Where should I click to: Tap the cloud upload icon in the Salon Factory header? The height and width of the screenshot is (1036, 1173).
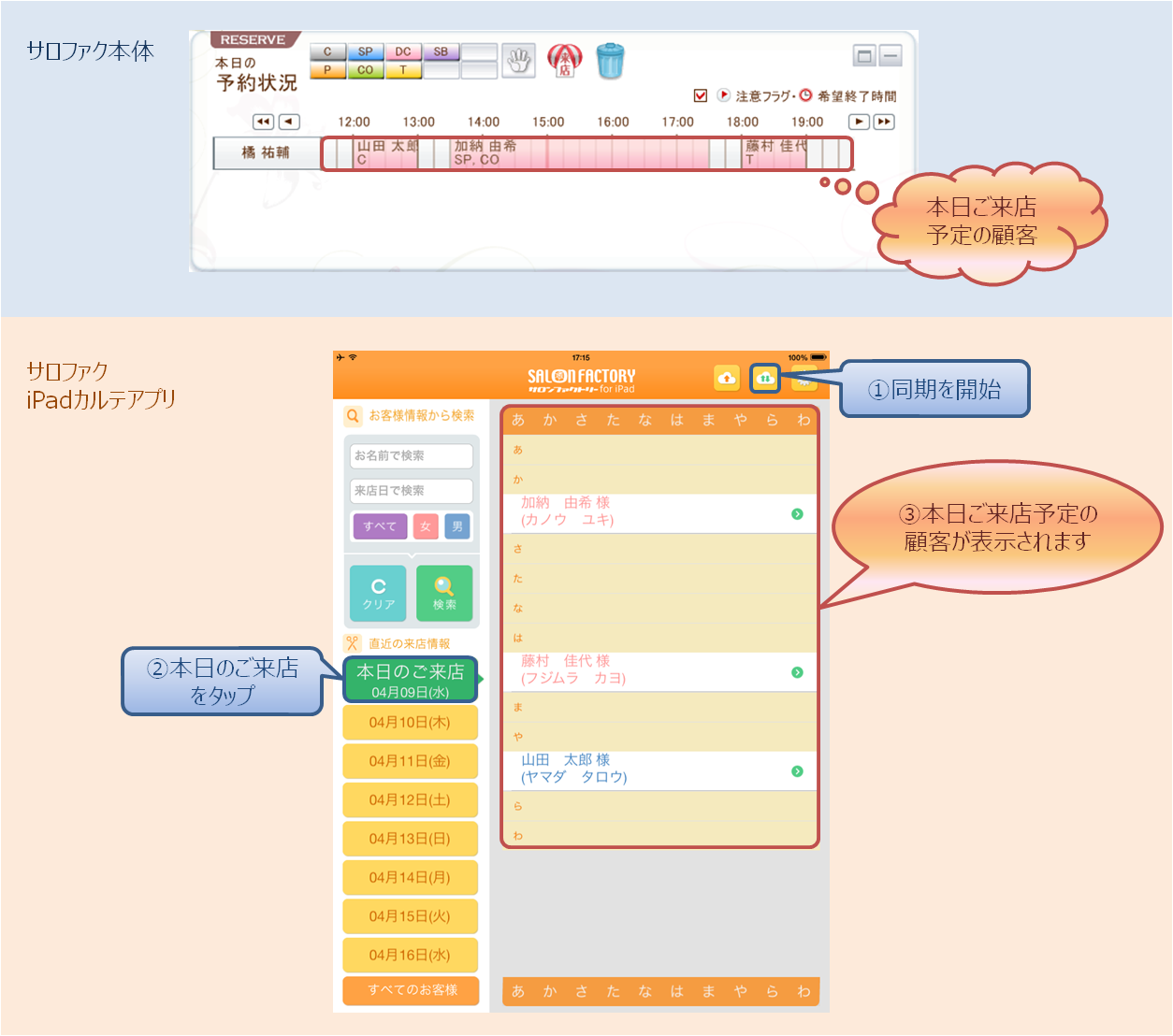pos(727,378)
